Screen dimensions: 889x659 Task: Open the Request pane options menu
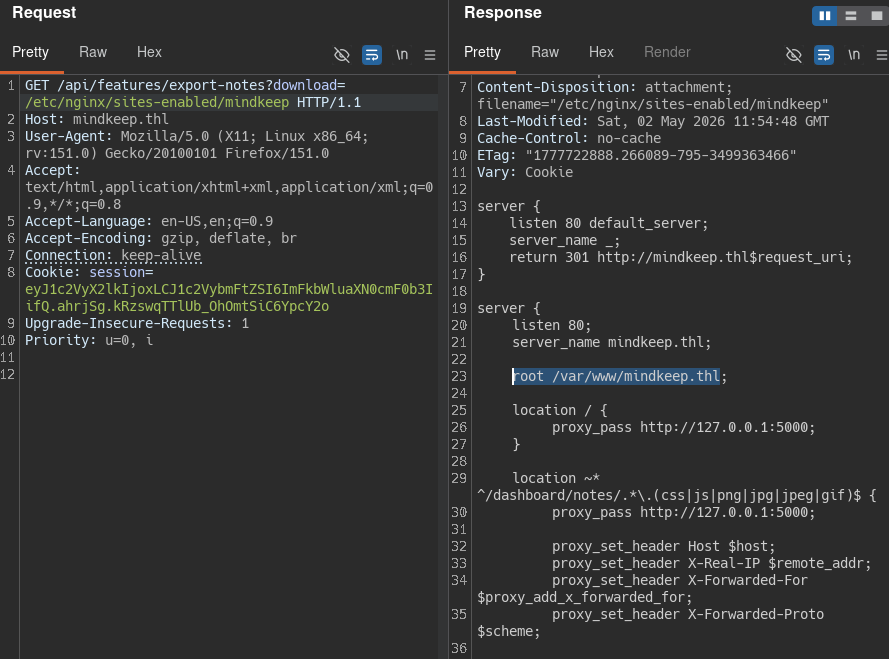430,54
